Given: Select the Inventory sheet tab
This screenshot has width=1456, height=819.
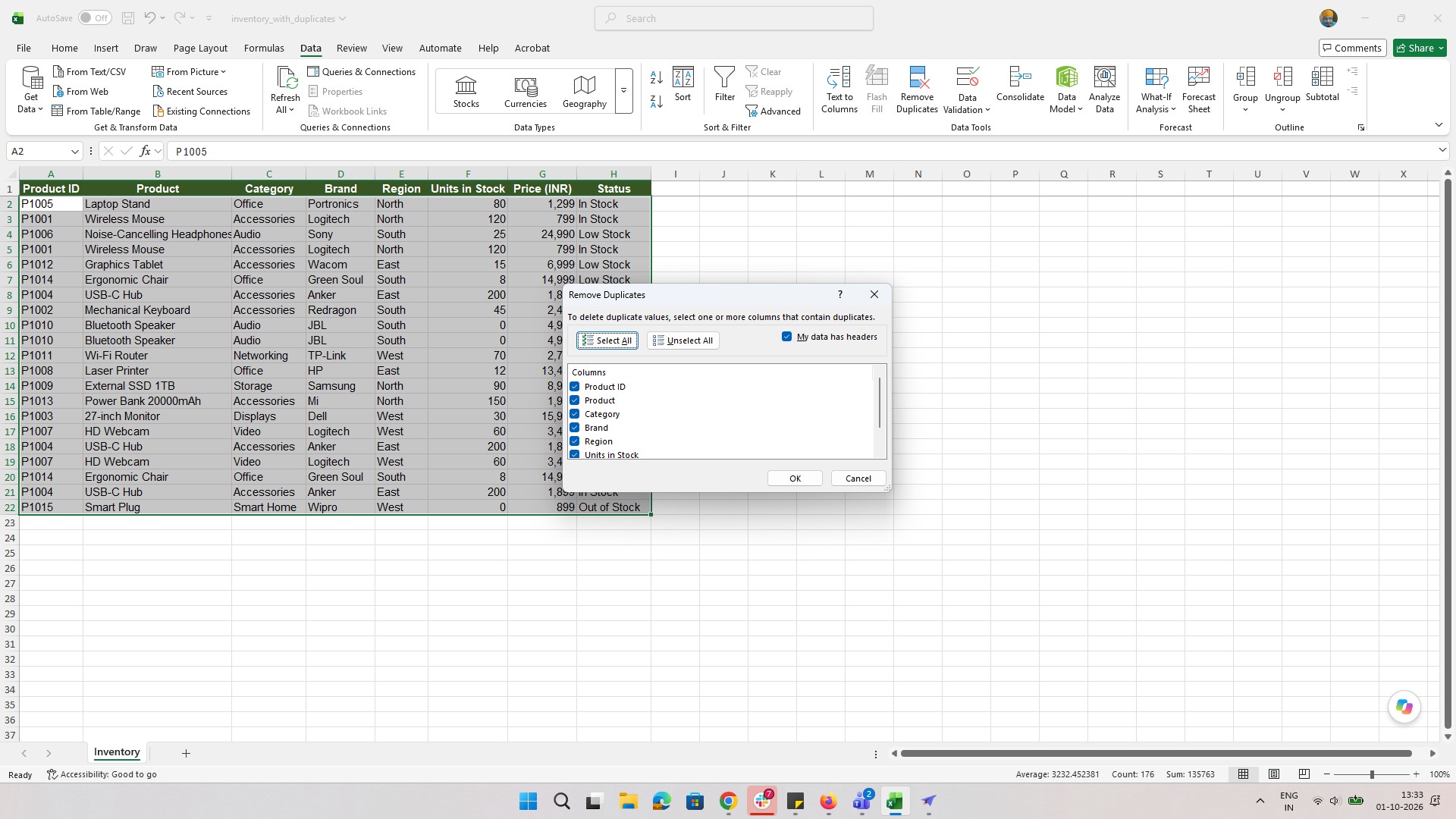Looking at the screenshot, I should pos(117,752).
